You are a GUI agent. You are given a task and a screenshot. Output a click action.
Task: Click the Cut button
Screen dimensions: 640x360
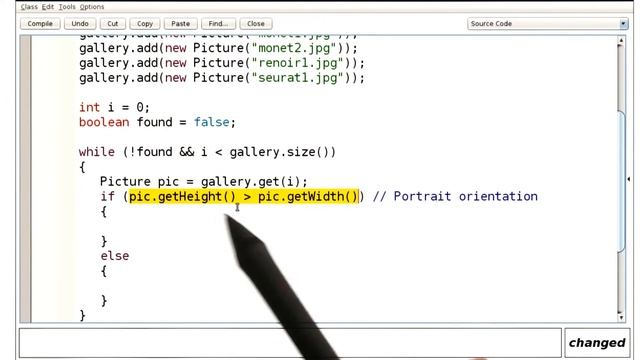click(113, 24)
